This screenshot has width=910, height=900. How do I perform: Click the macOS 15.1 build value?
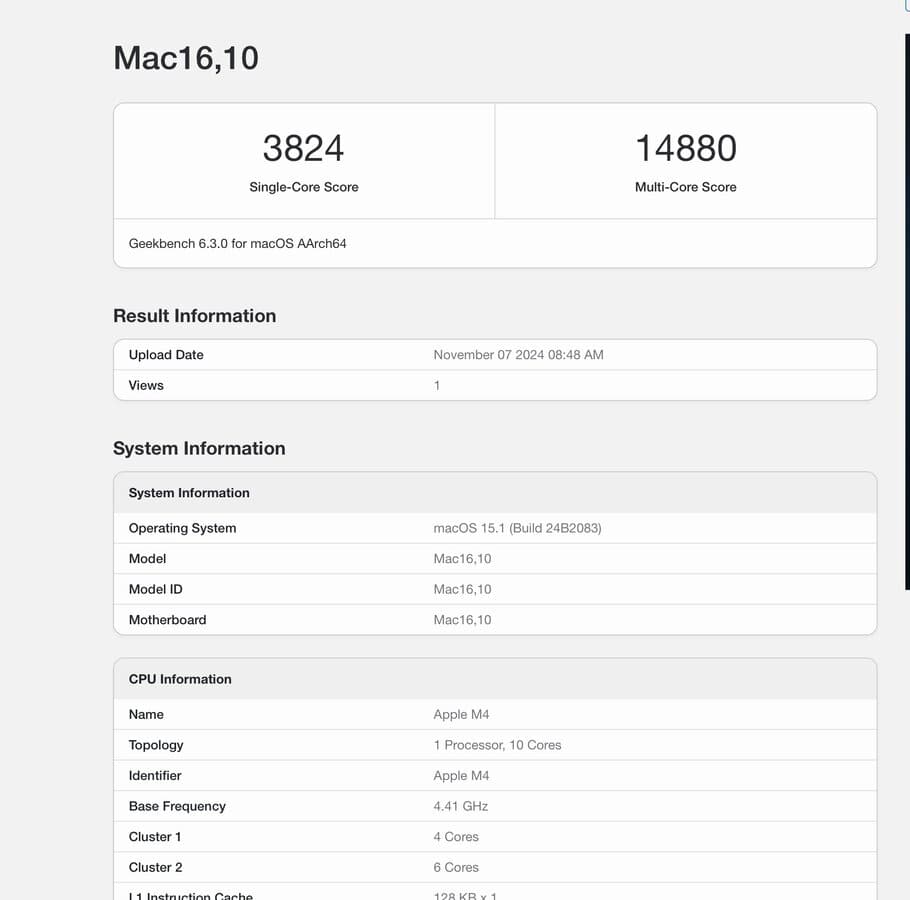(x=517, y=528)
